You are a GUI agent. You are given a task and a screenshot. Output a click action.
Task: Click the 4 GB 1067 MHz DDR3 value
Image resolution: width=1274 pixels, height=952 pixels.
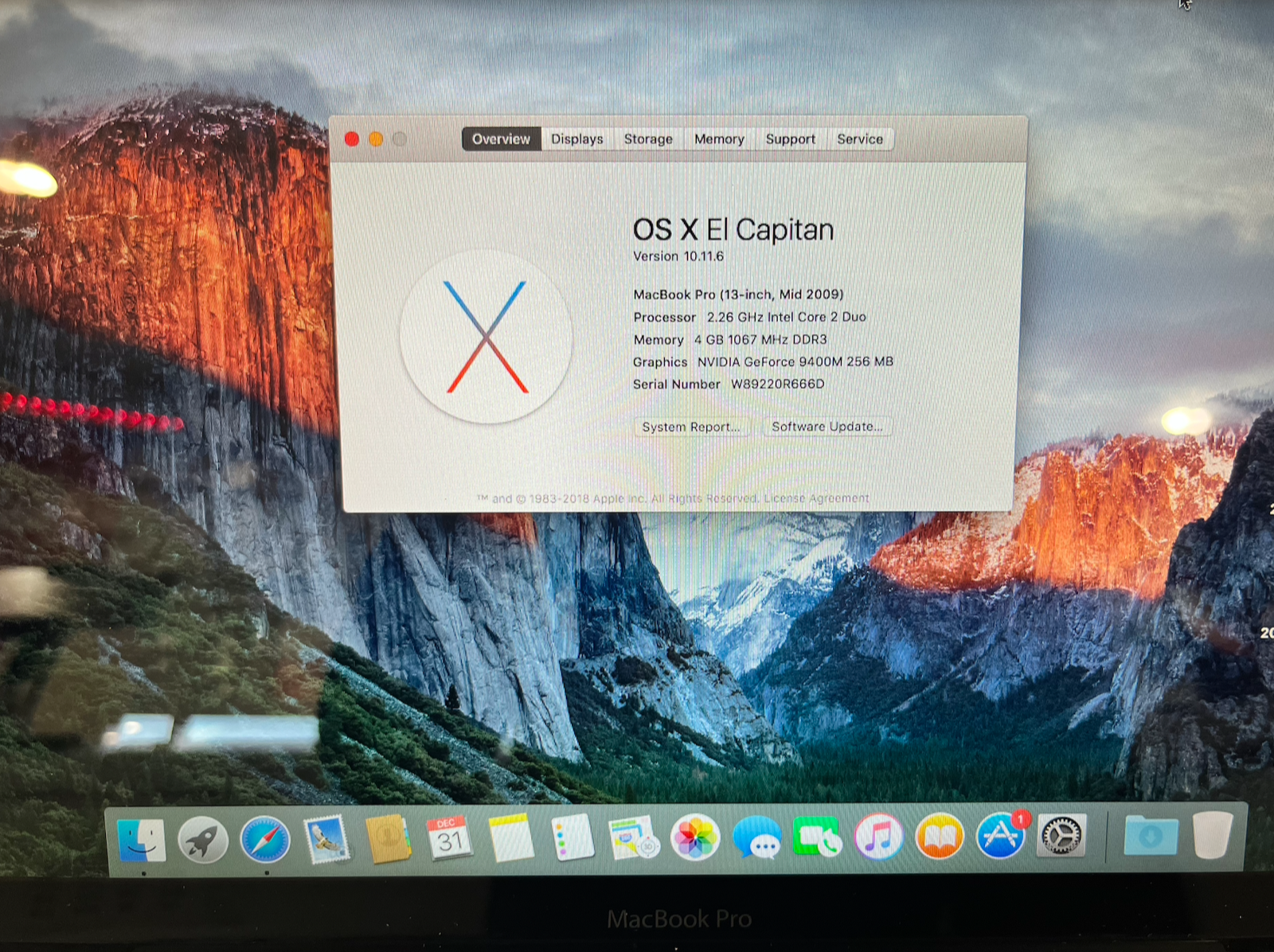point(760,339)
